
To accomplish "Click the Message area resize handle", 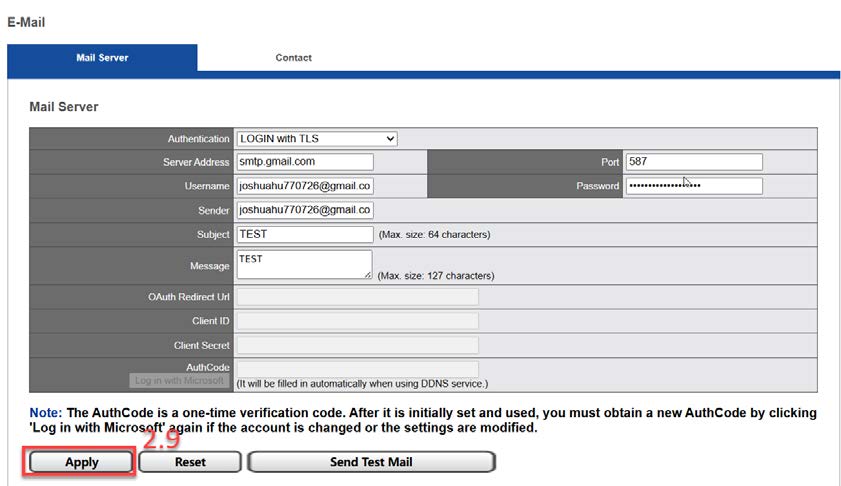I will 367,275.
